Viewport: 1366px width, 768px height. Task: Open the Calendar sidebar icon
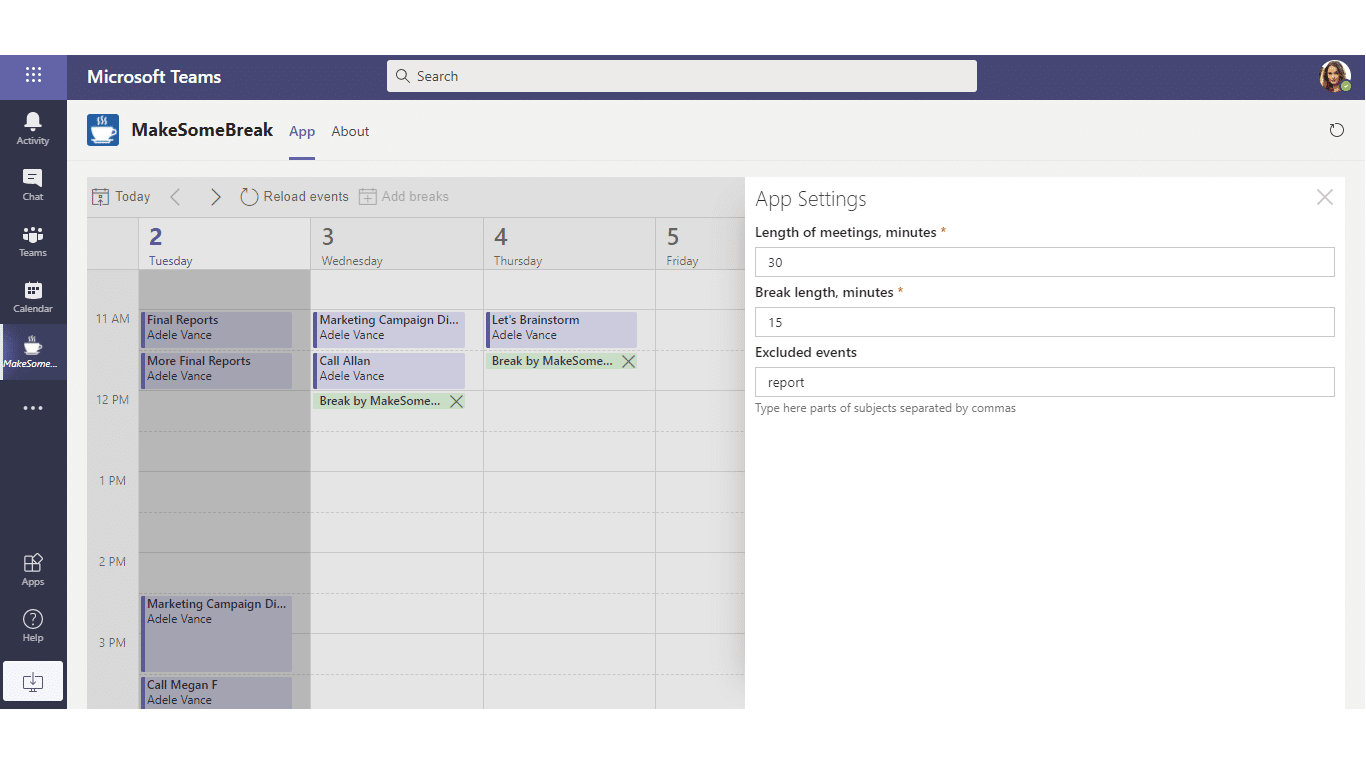coord(33,296)
